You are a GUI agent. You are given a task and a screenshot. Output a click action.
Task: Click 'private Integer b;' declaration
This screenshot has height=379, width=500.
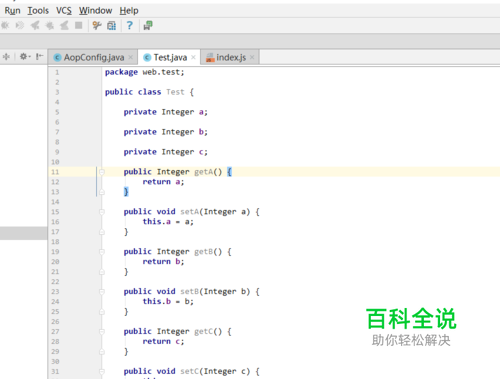166,132
